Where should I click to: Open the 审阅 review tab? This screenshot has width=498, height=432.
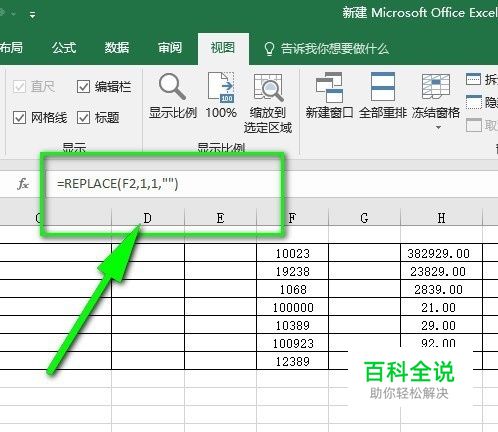(x=170, y=48)
